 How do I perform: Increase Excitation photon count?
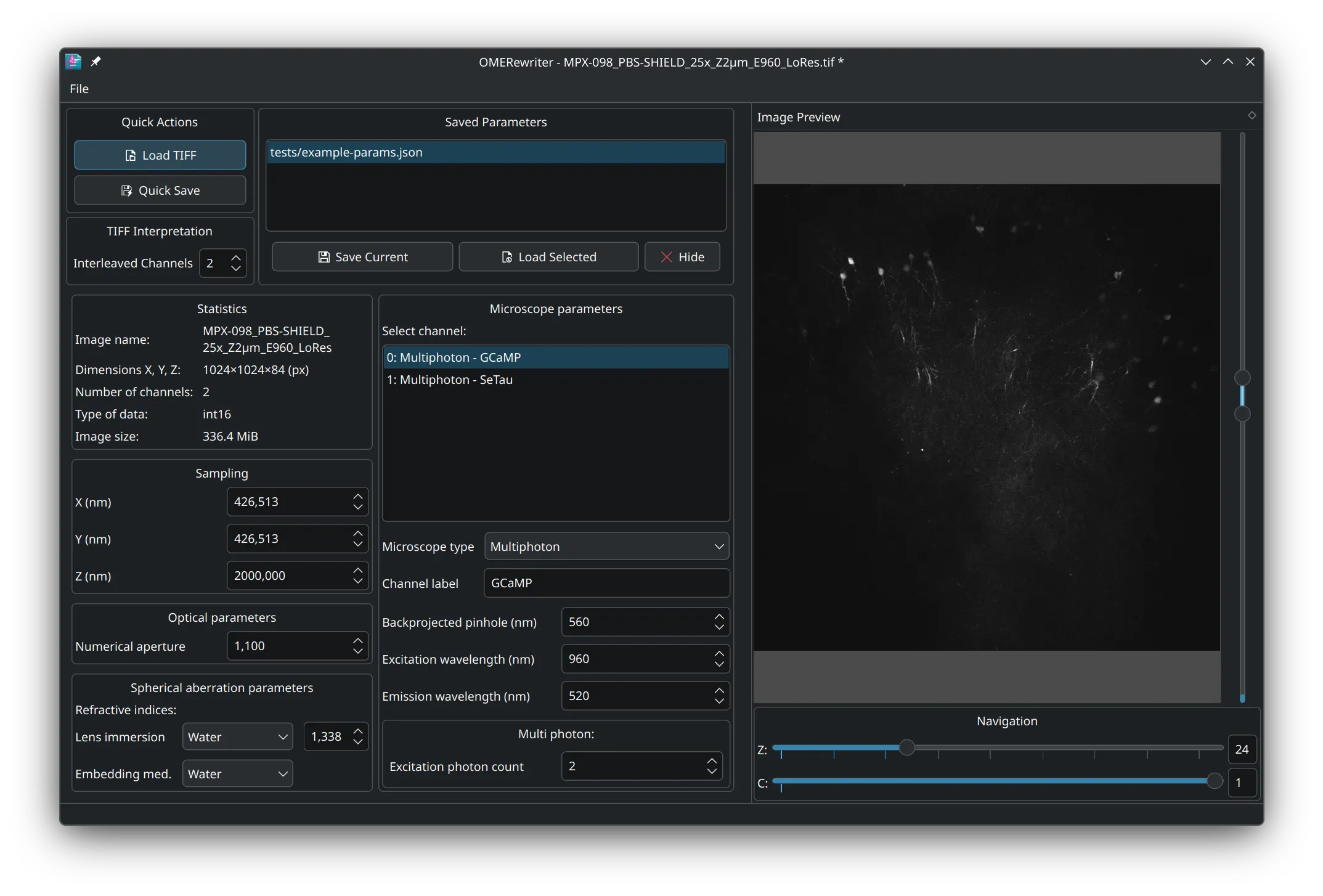point(712,760)
